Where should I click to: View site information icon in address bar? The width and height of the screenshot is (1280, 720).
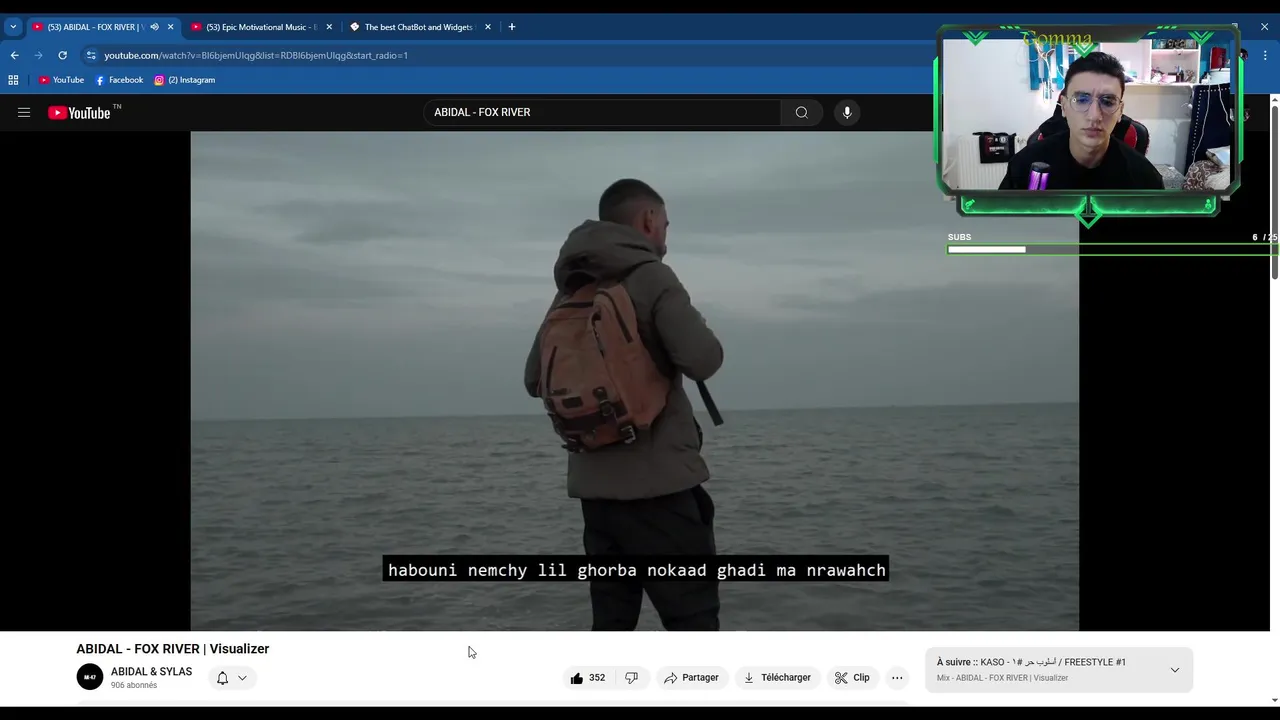point(91,55)
